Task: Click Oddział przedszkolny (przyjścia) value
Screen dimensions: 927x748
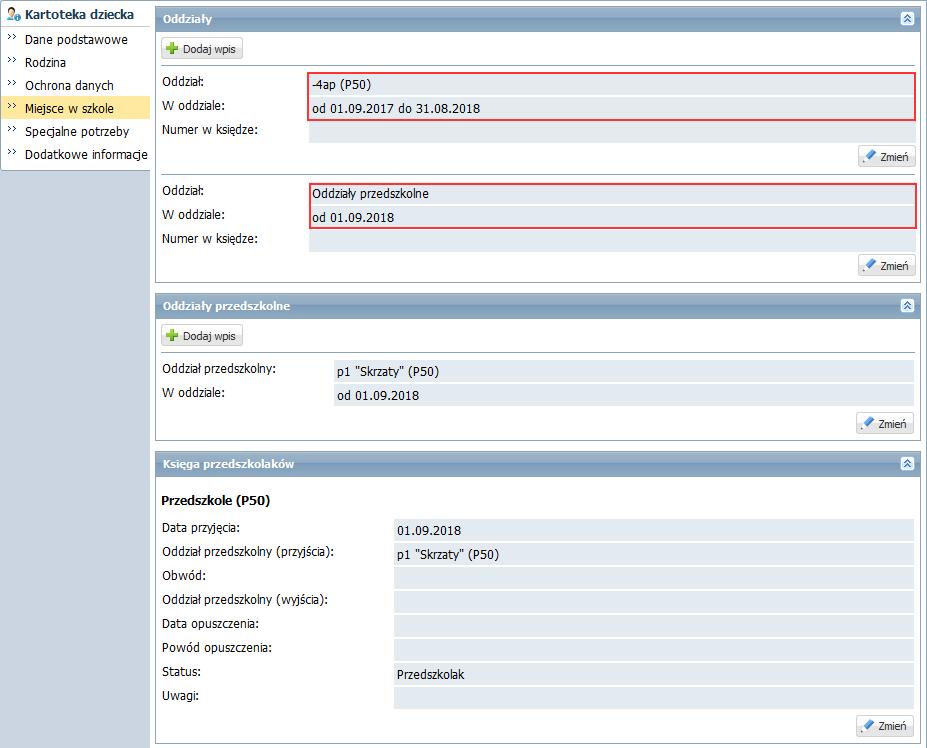Action: (x=654, y=554)
